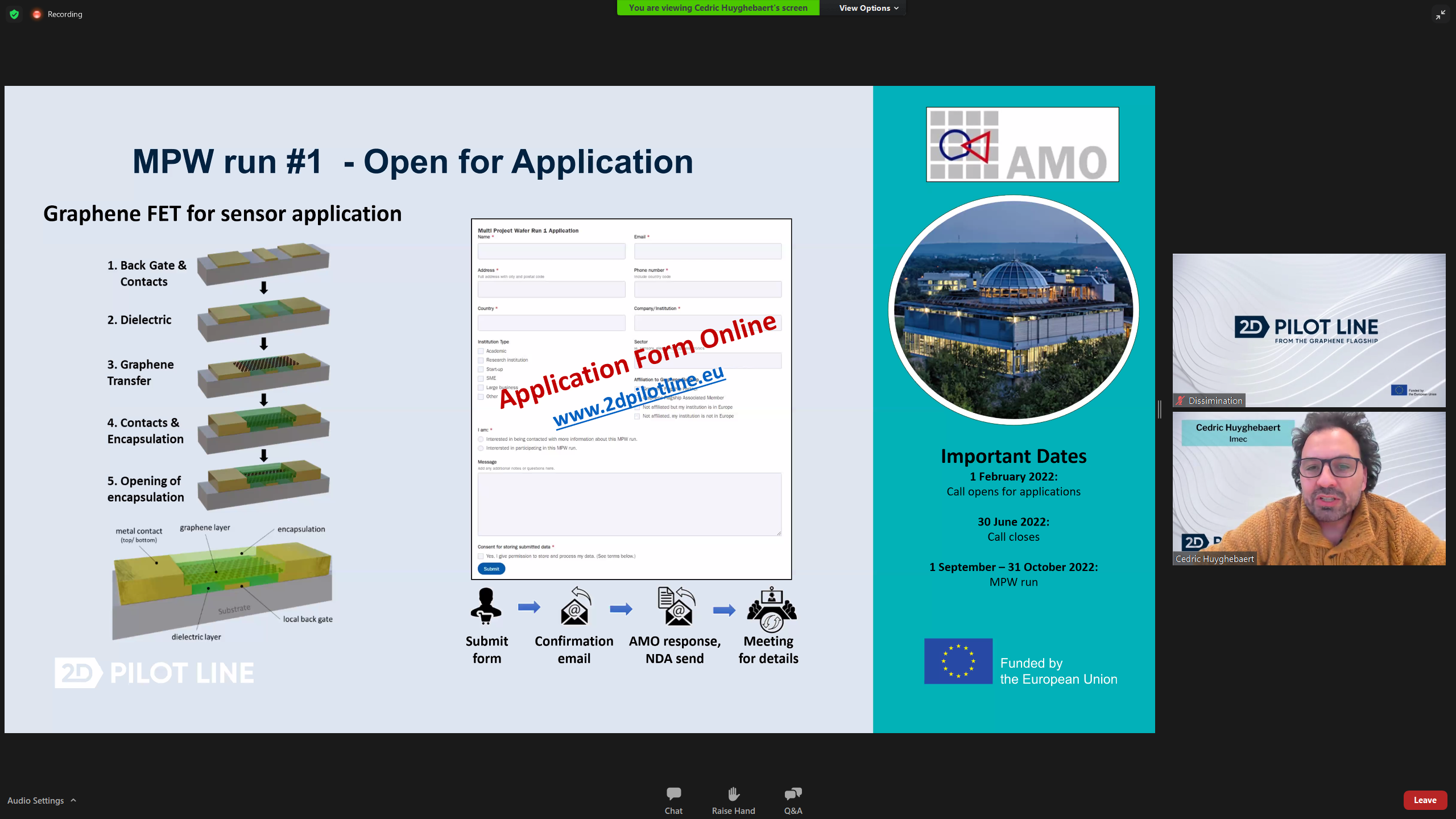Click the AMO logo on slide
The width and height of the screenshot is (1456, 819).
click(x=1022, y=144)
